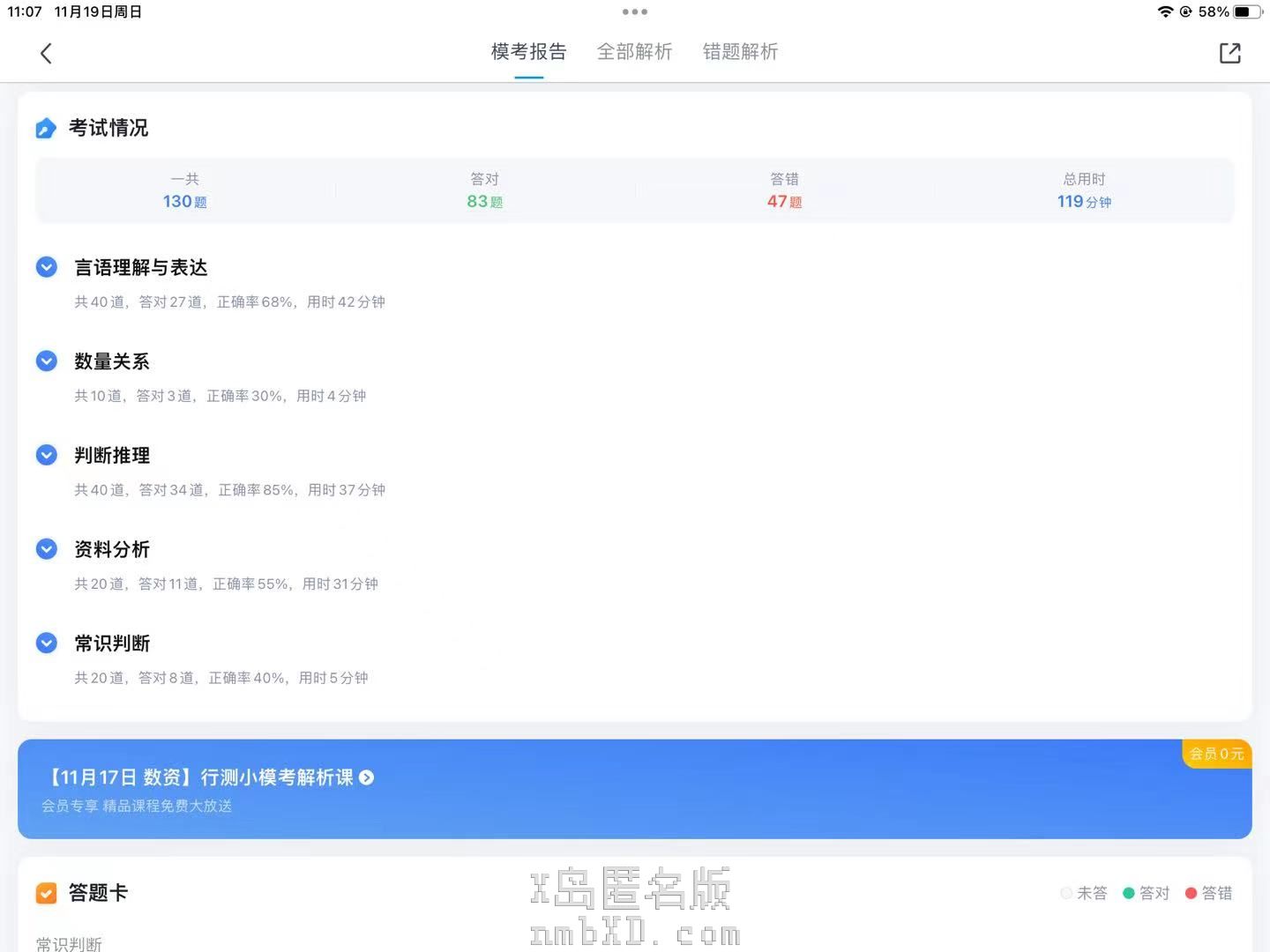Expand the 数量关系 section chevron

[47, 361]
